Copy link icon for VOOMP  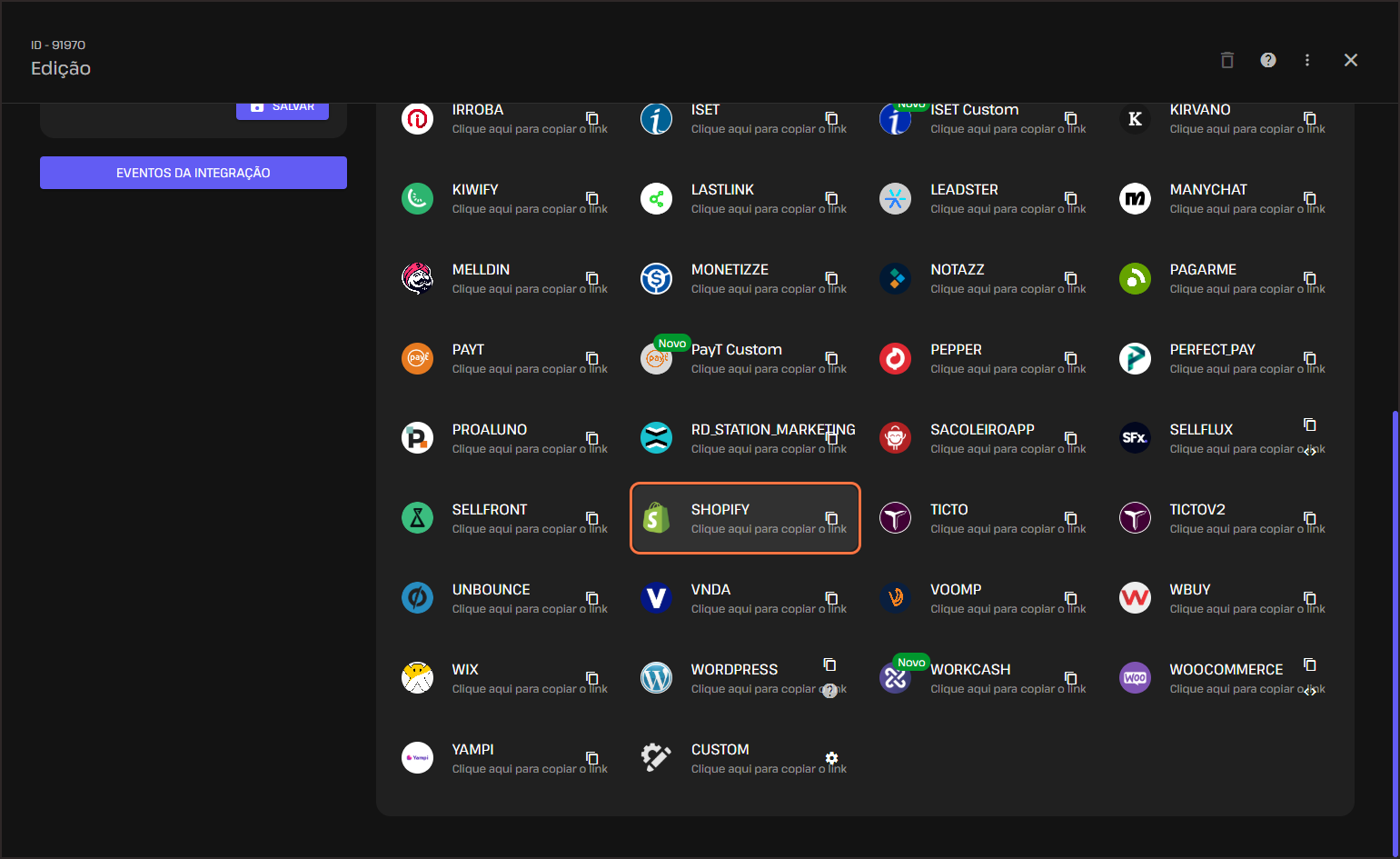point(1070,598)
